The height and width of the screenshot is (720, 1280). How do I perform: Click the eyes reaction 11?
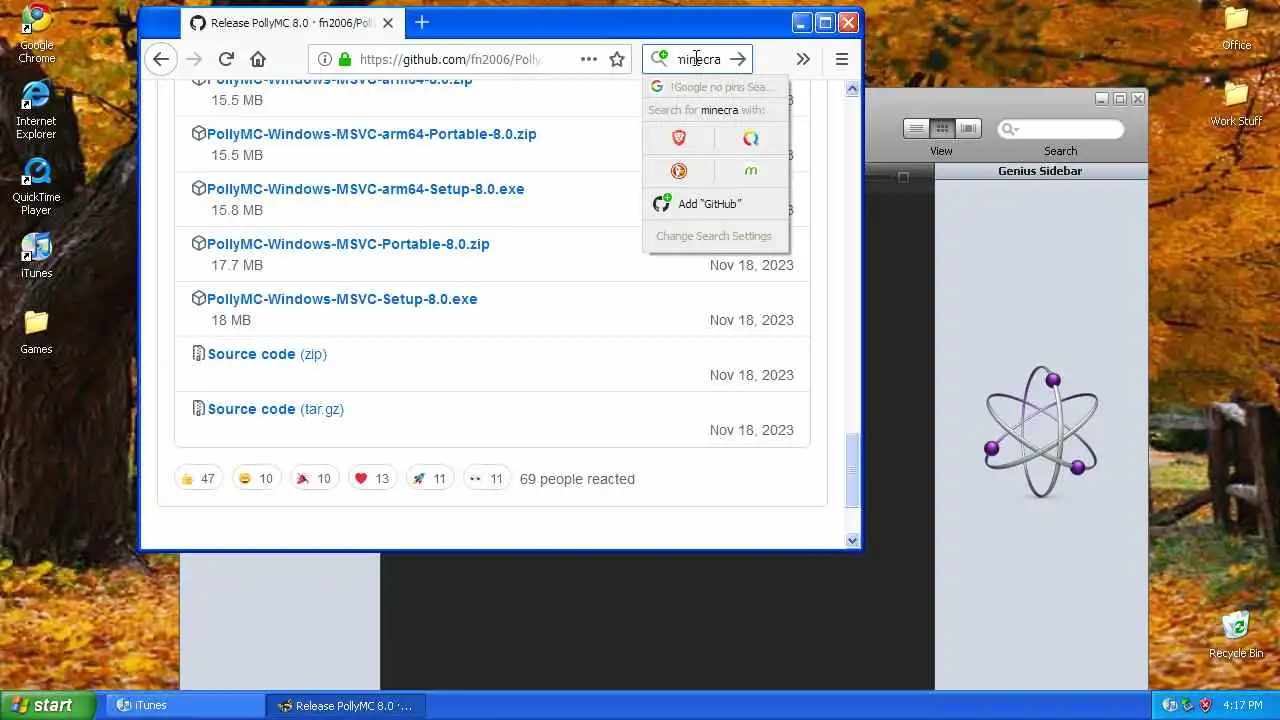(487, 479)
